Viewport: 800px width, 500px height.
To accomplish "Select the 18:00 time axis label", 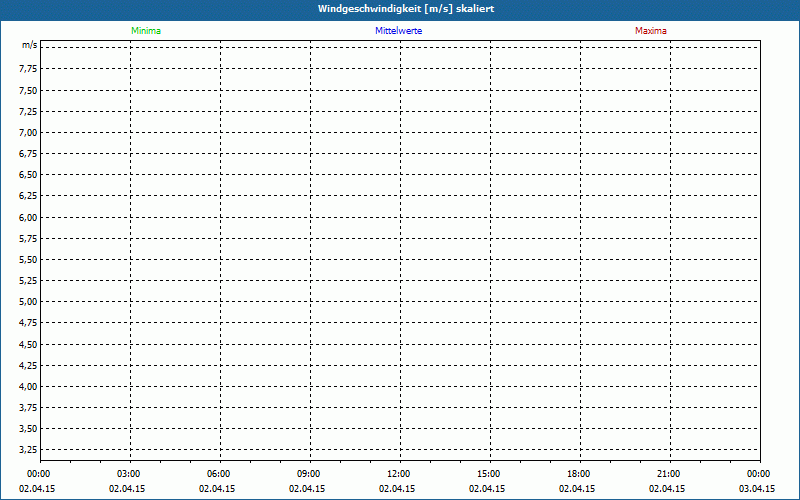I will 579,474.
